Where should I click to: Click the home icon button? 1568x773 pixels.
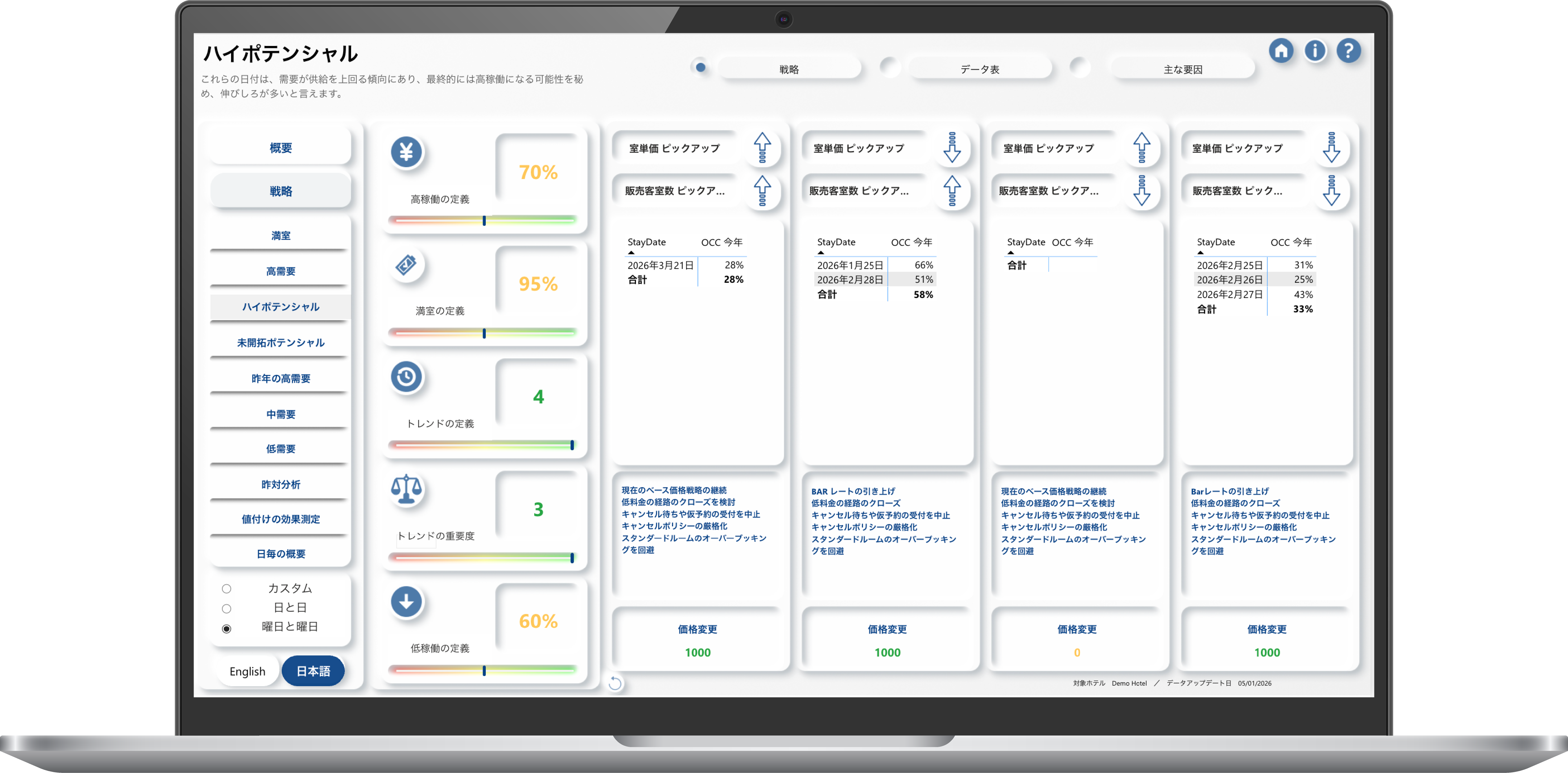click(x=1281, y=50)
